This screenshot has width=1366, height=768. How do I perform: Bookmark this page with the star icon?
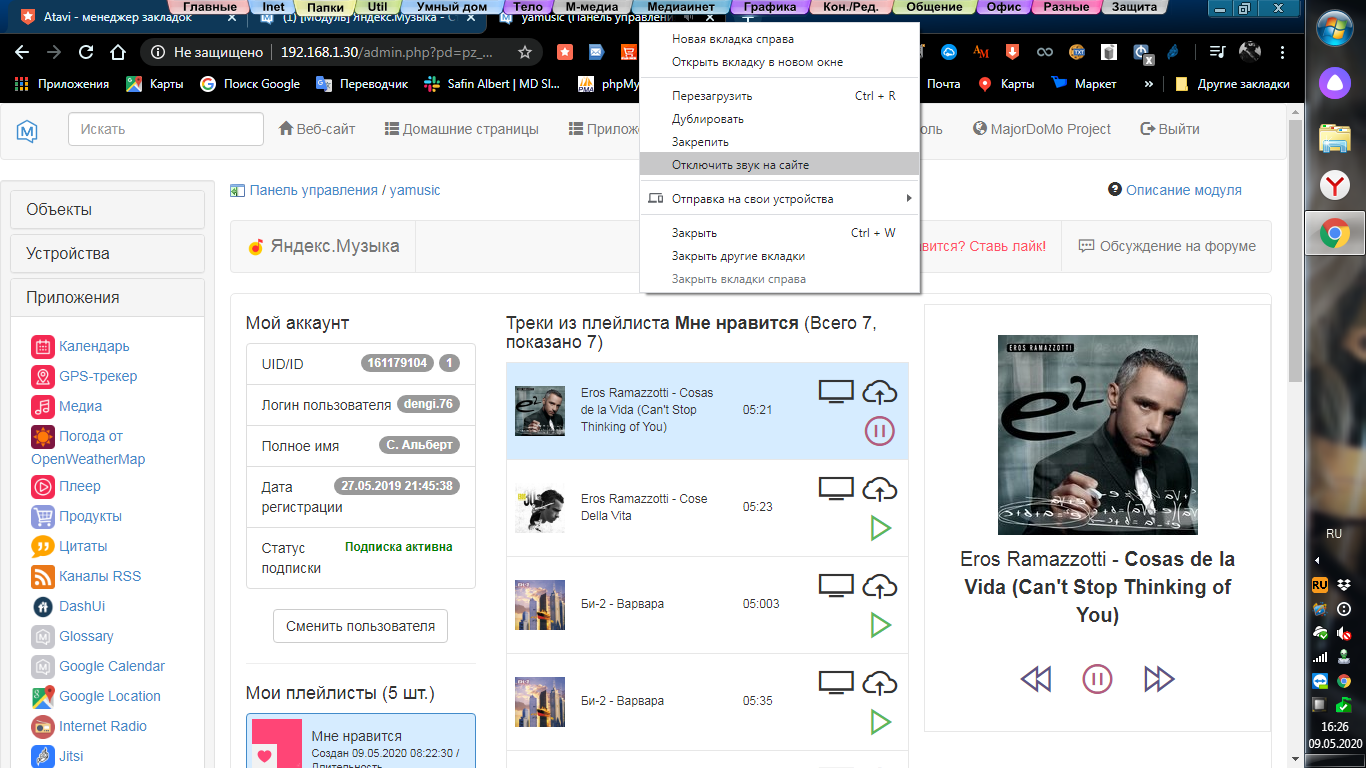[525, 52]
